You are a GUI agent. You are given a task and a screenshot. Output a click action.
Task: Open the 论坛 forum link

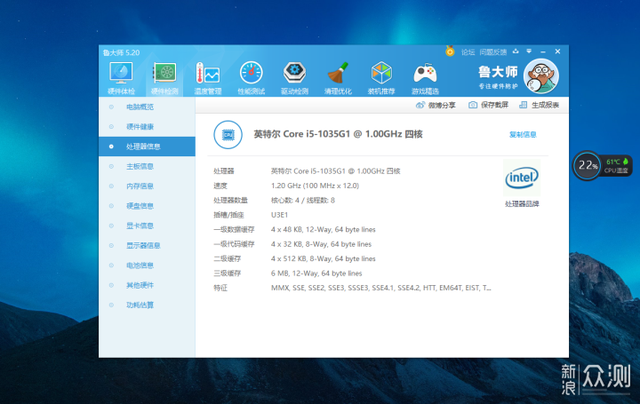pos(468,52)
